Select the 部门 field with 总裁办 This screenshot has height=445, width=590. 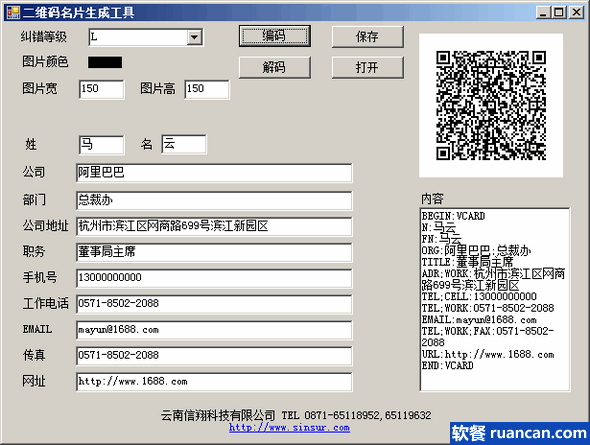click(x=214, y=200)
